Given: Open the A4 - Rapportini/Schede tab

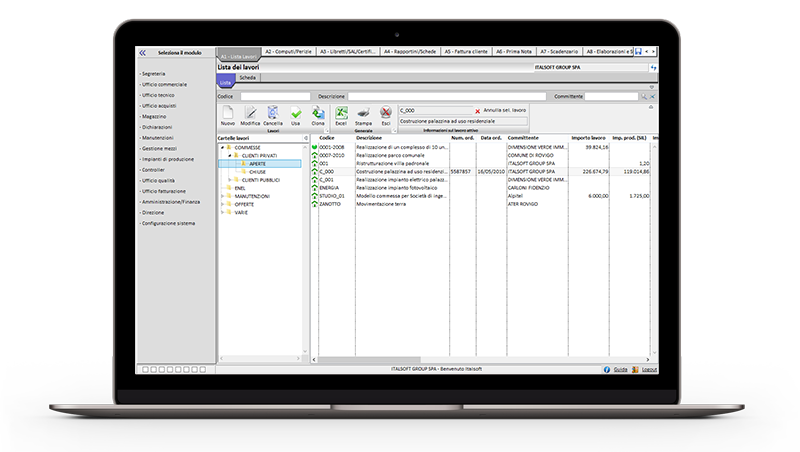Looking at the screenshot, I should [x=410, y=52].
